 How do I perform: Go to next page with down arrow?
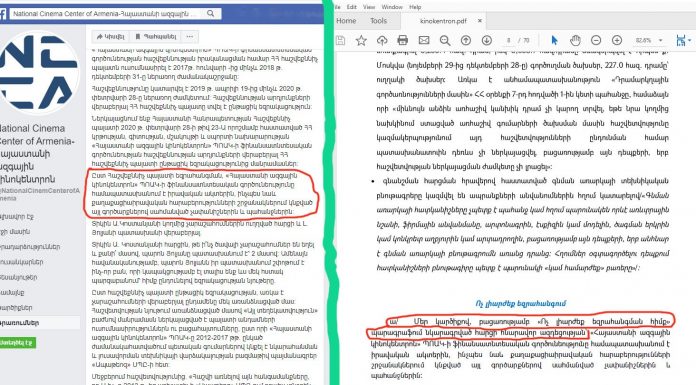[x=486, y=40]
